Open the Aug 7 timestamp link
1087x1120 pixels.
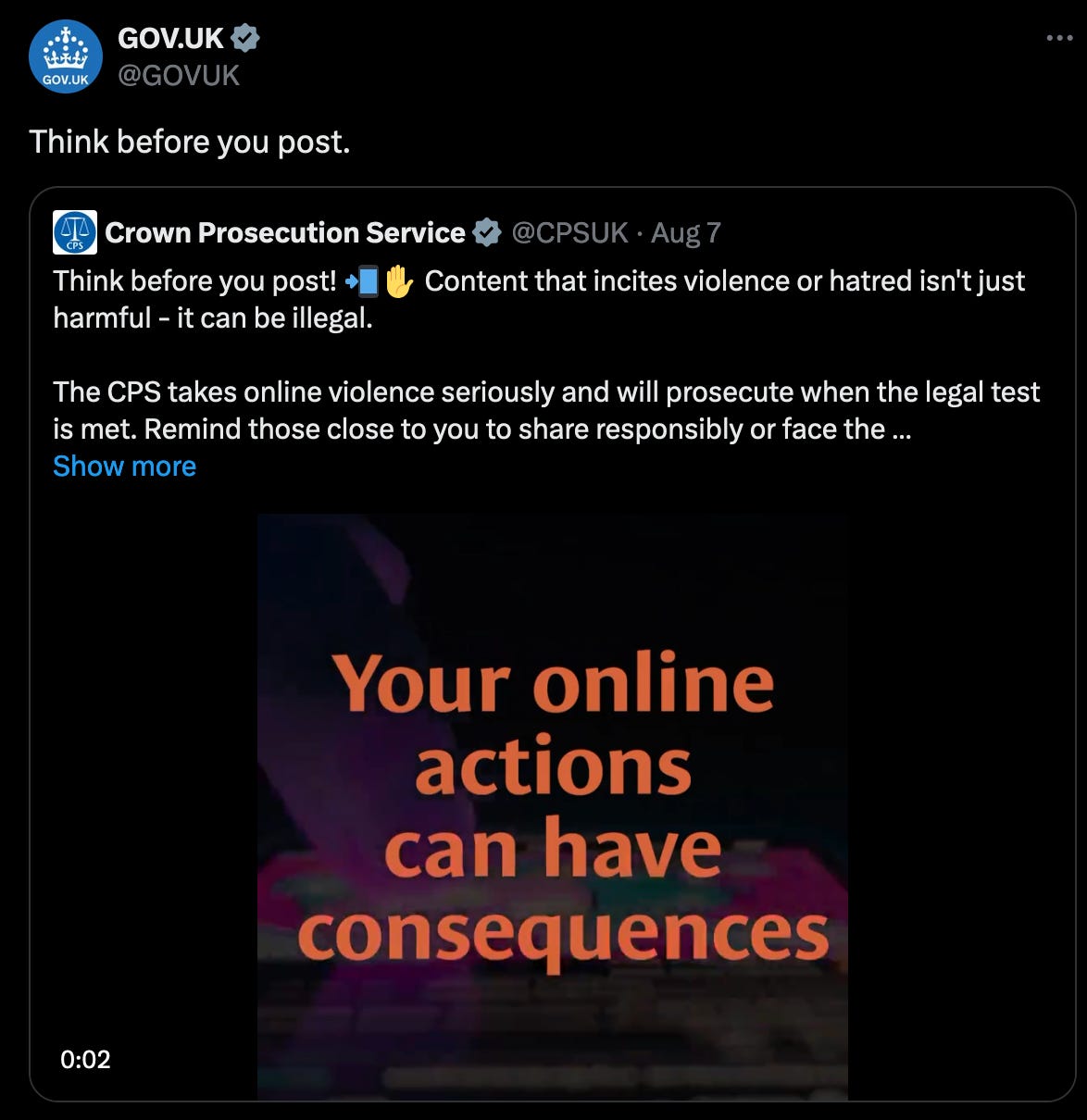tap(685, 232)
